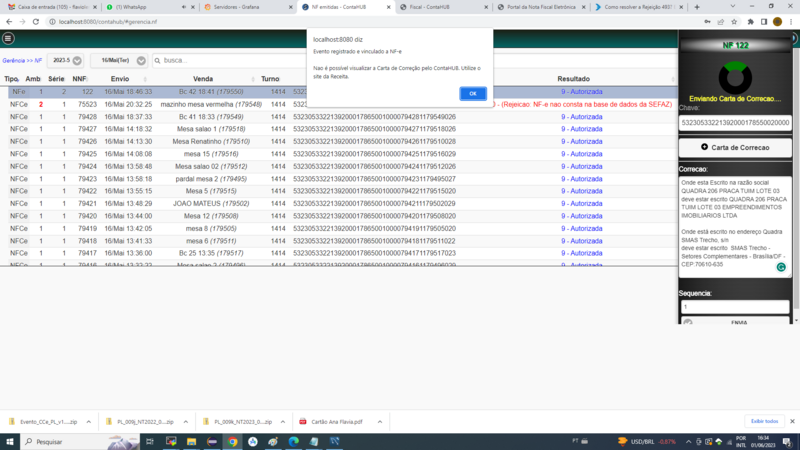Screen dimensions: 800x450
Task: Open the hamburger menu in ContaHUB header
Action: (8, 38)
